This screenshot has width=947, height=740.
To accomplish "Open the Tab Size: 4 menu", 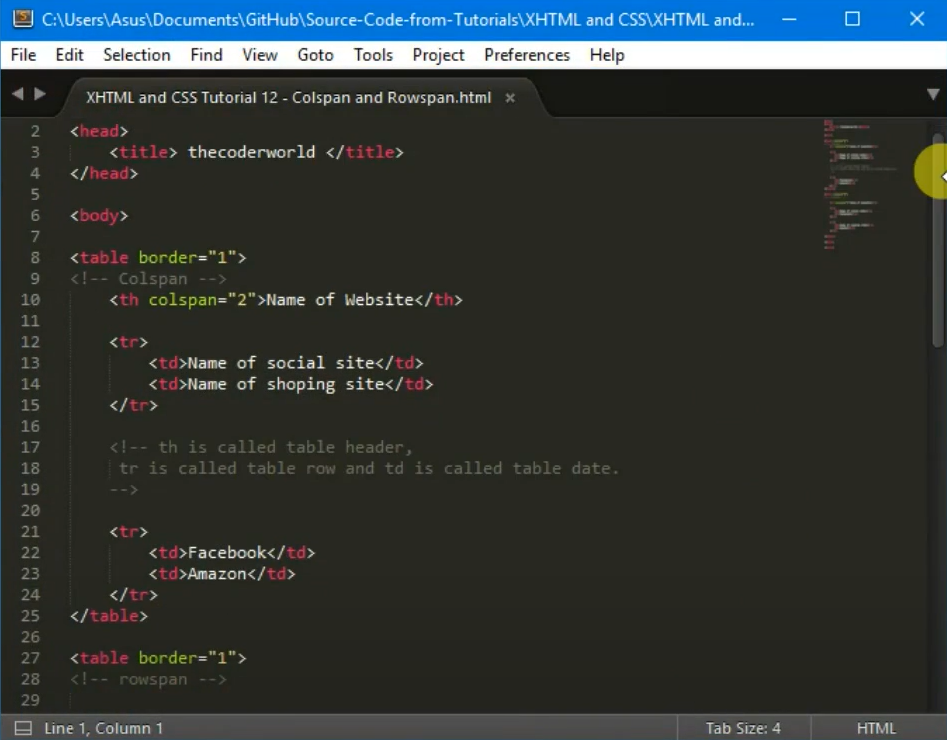I will [742, 728].
